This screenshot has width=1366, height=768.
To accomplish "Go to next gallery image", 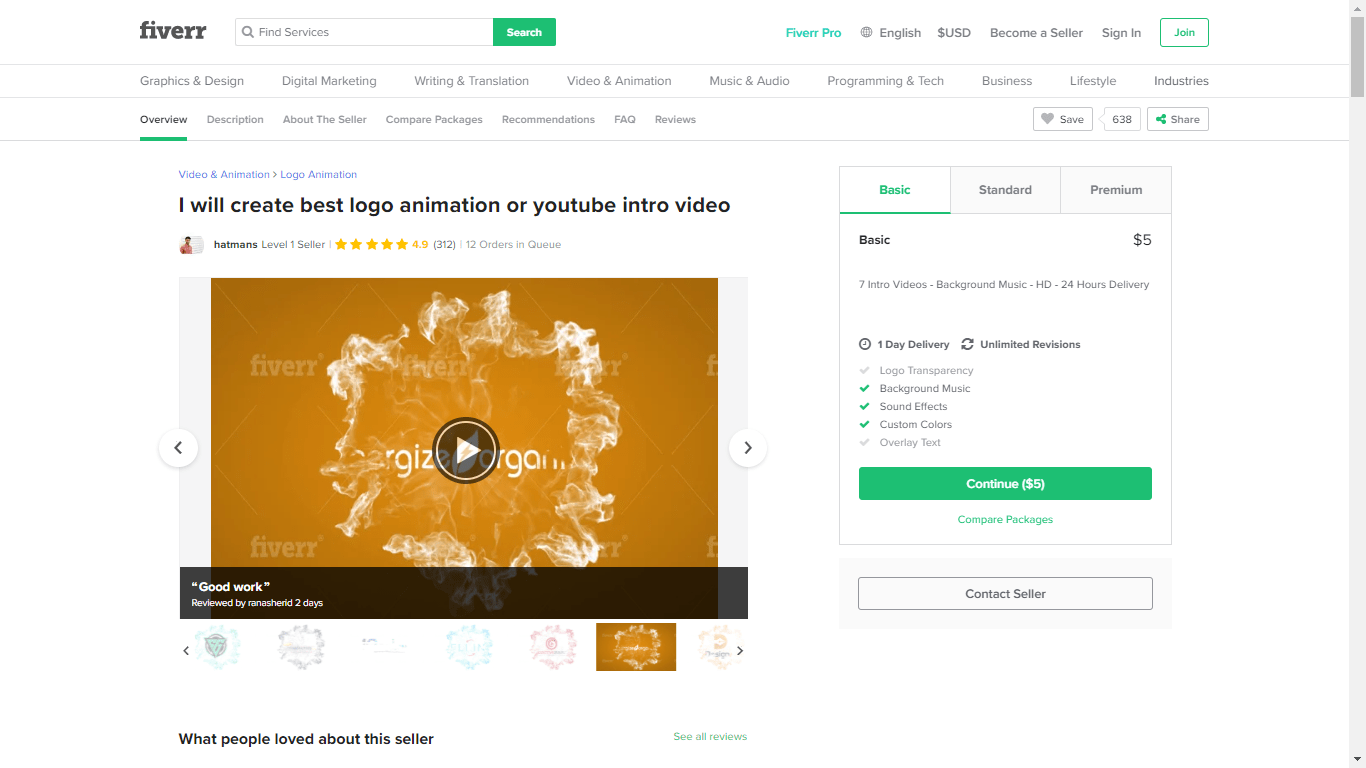I will [748, 448].
